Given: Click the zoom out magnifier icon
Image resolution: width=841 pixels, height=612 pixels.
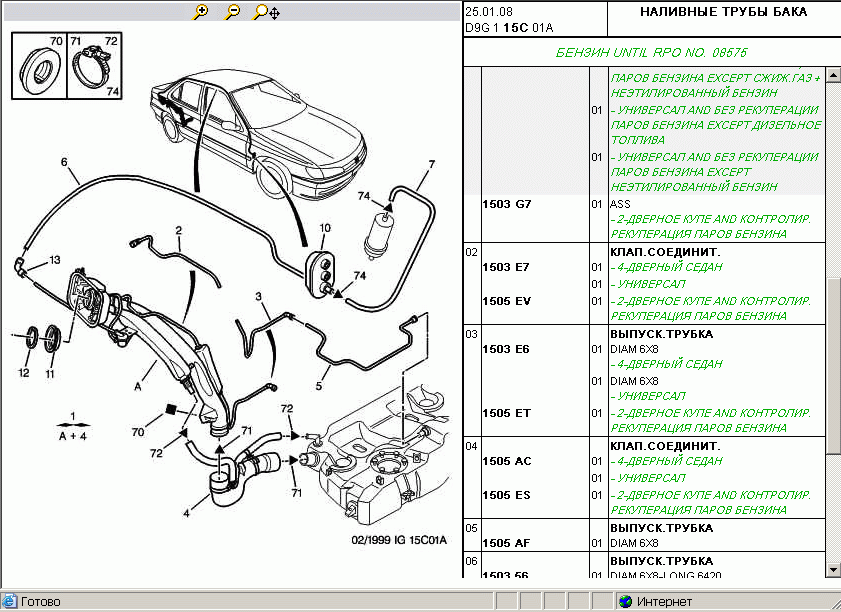Looking at the screenshot, I should point(232,12).
